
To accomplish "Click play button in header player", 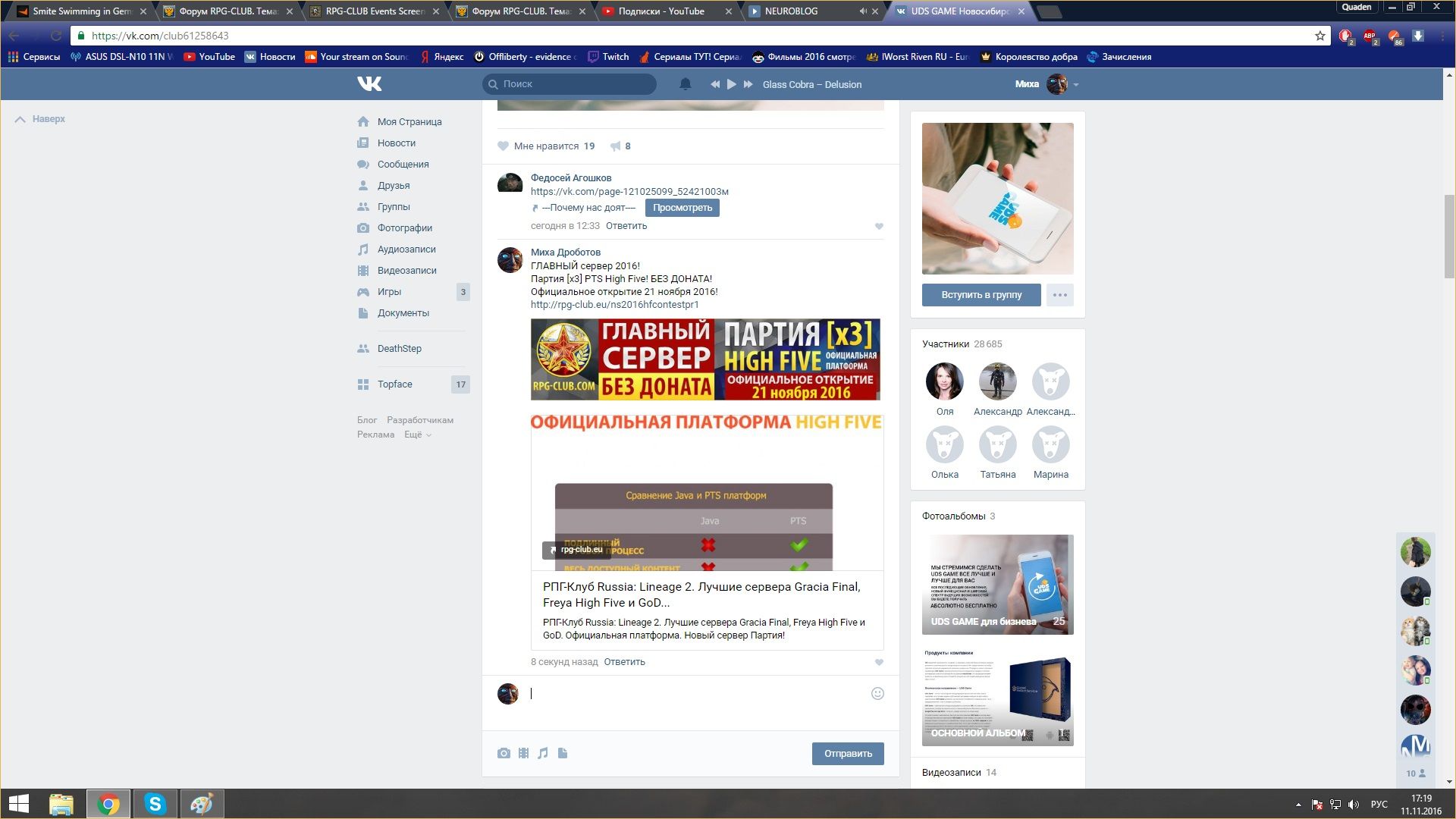I will pyautogui.click(x=731, y=84).
